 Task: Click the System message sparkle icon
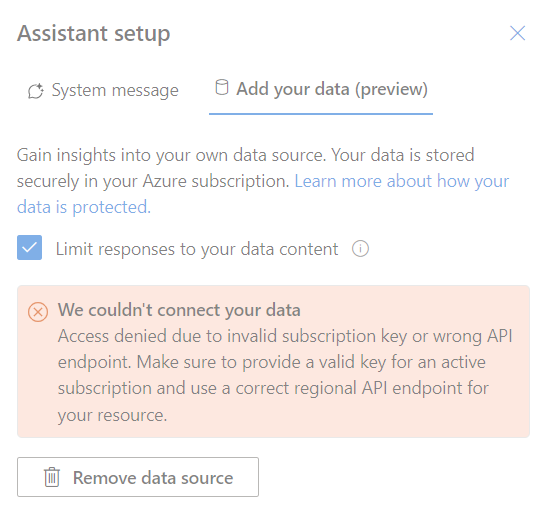click(x=36, y=91)
